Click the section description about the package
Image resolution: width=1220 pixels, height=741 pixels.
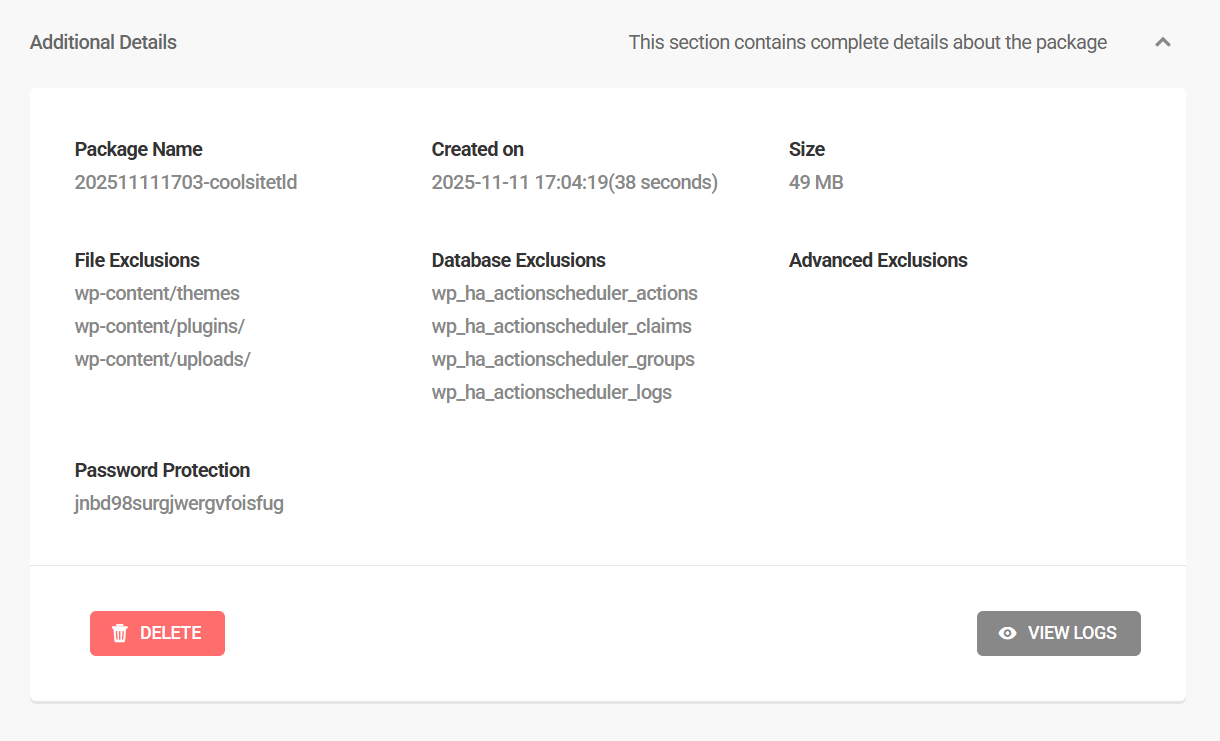tap(867, 42)
